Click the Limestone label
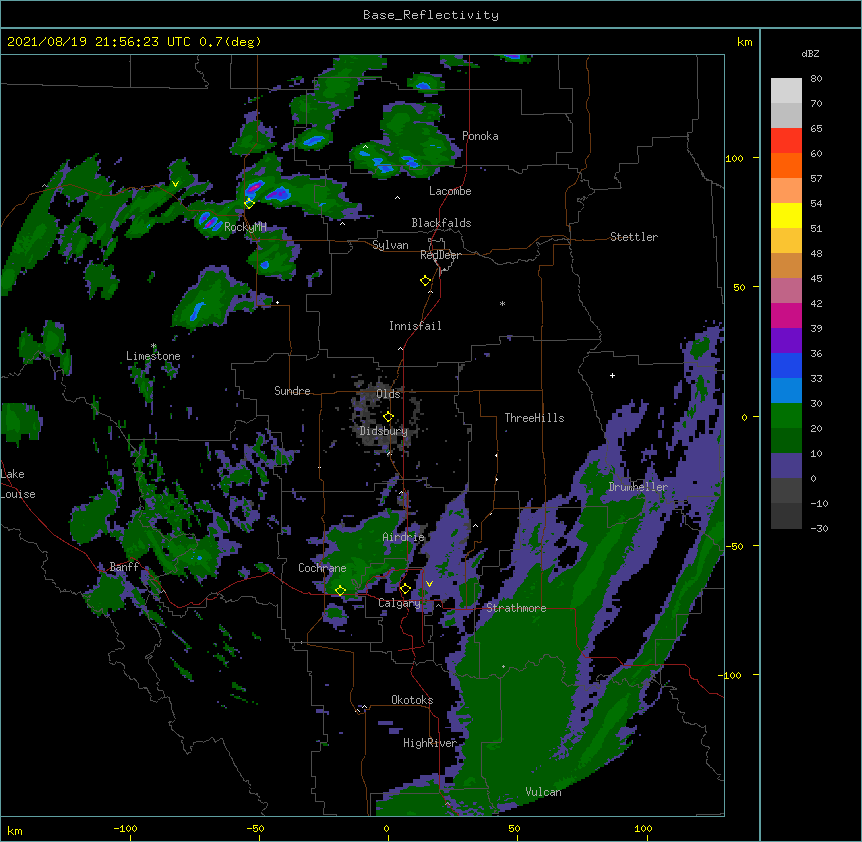Image resolution: width=862 pixels, height=842 pixels. pos(153,356)
